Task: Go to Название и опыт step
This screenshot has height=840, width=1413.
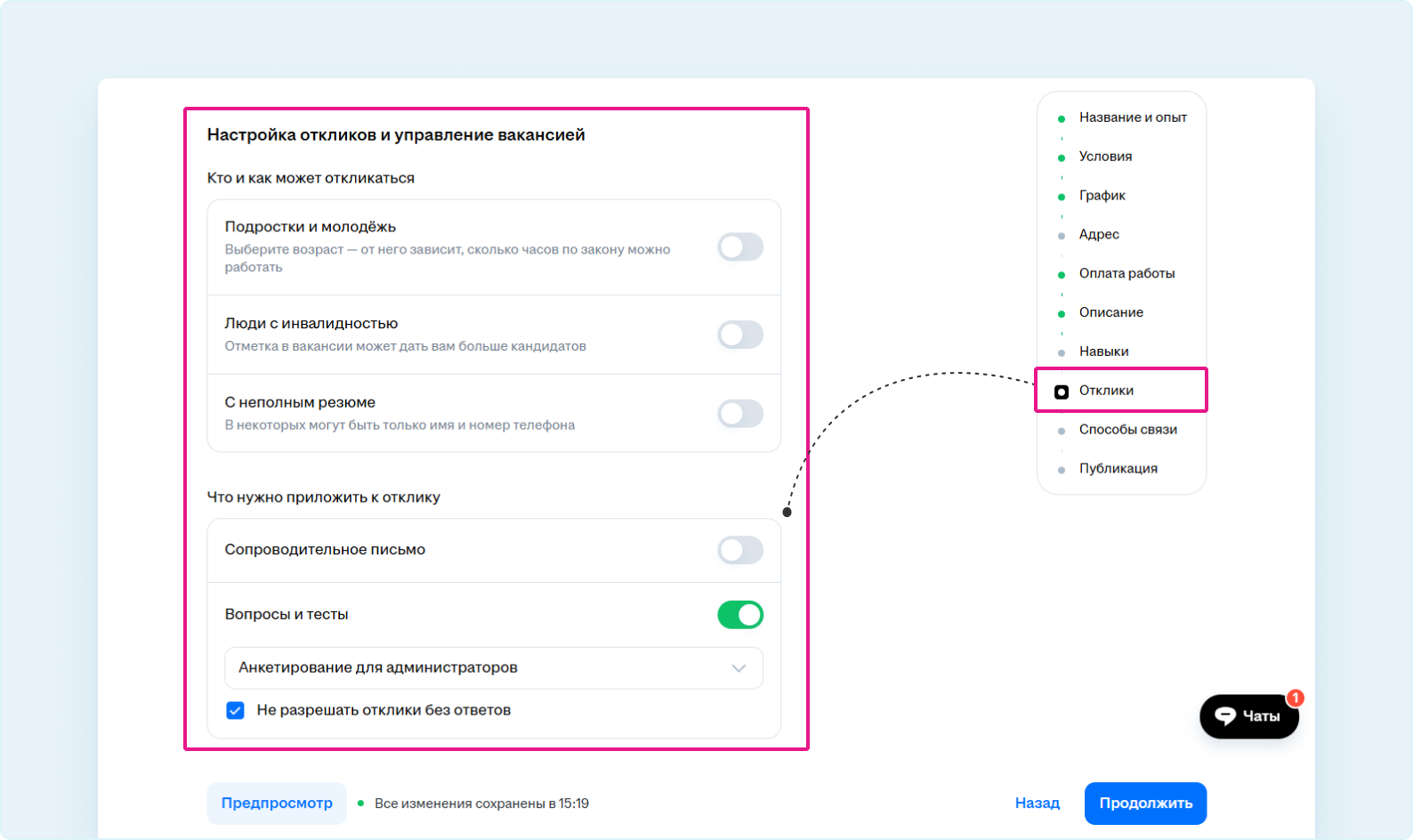Action: (x=1132, y=117)
